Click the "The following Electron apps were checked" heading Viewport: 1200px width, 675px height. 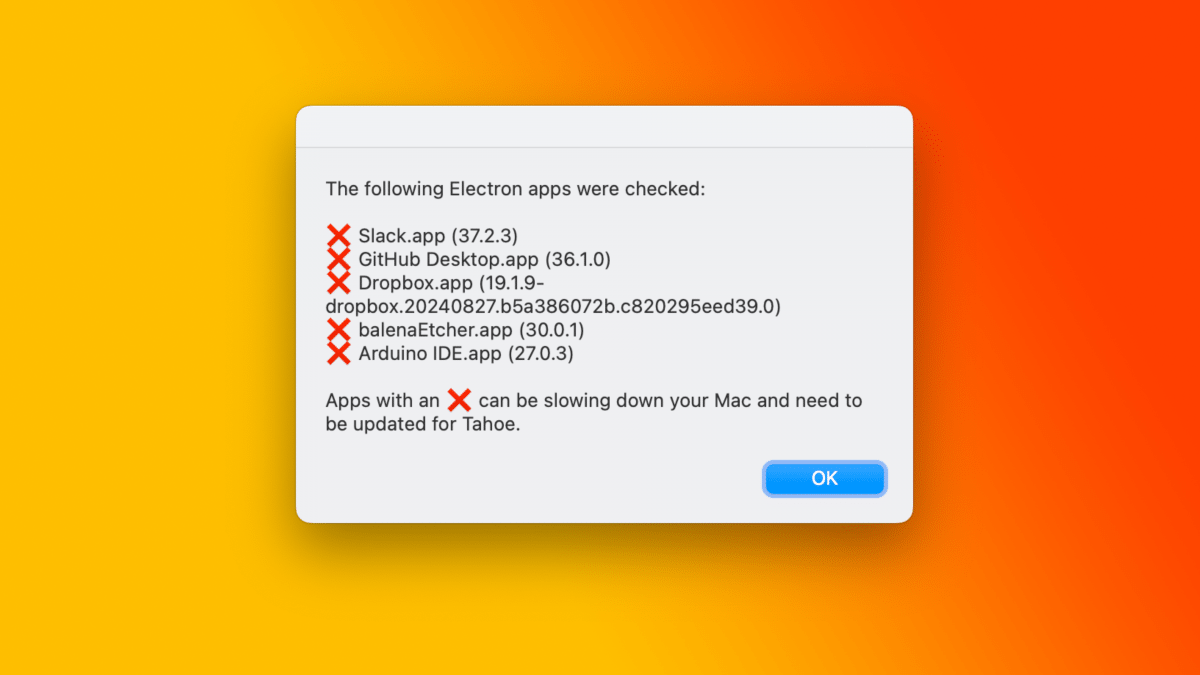(515, 188)
